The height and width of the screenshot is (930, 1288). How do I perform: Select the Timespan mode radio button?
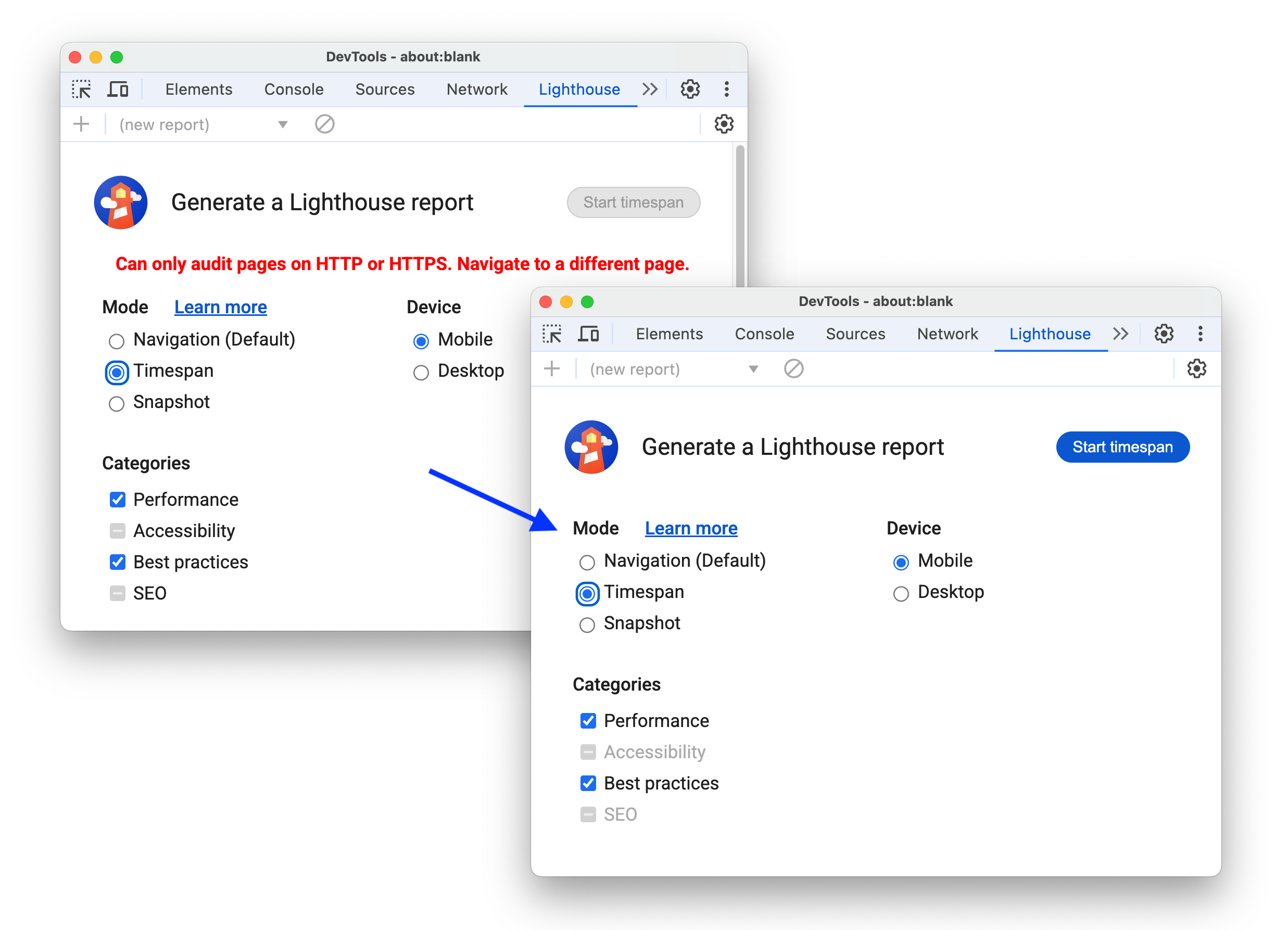tap(586, 592)
